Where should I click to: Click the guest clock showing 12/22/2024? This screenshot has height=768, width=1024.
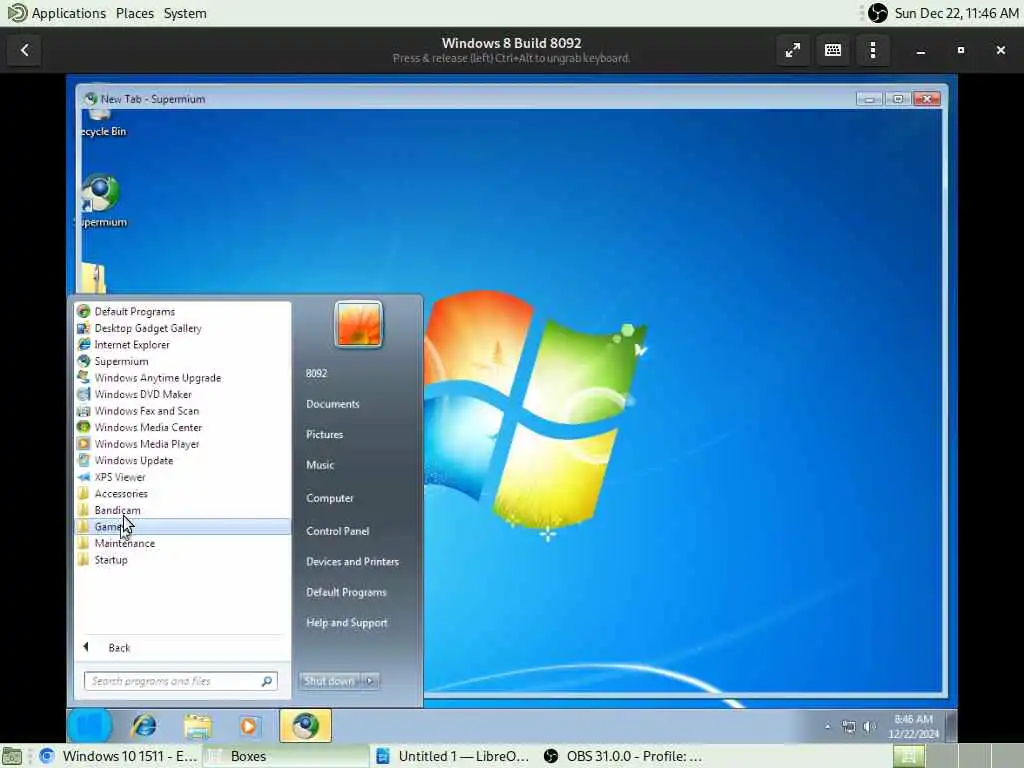(913, 726)
